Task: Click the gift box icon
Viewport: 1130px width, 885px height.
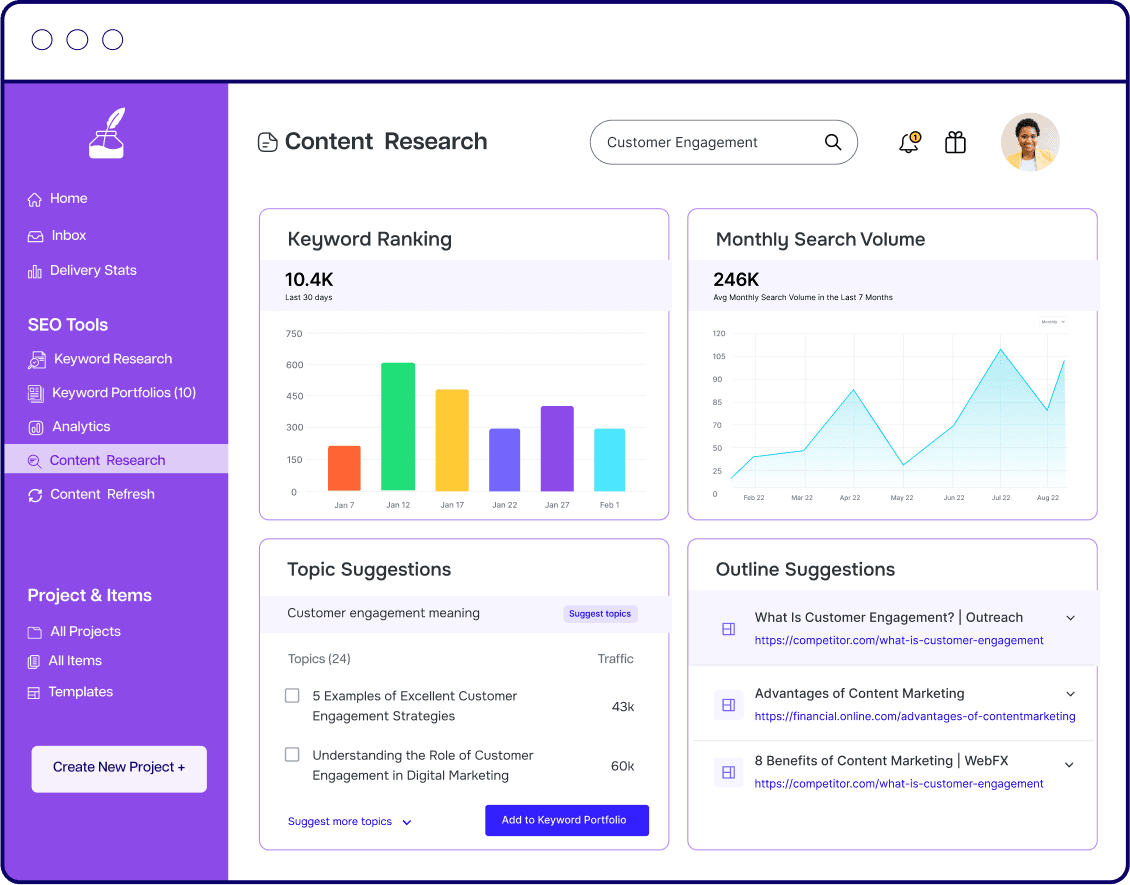Action: point(955,143)
